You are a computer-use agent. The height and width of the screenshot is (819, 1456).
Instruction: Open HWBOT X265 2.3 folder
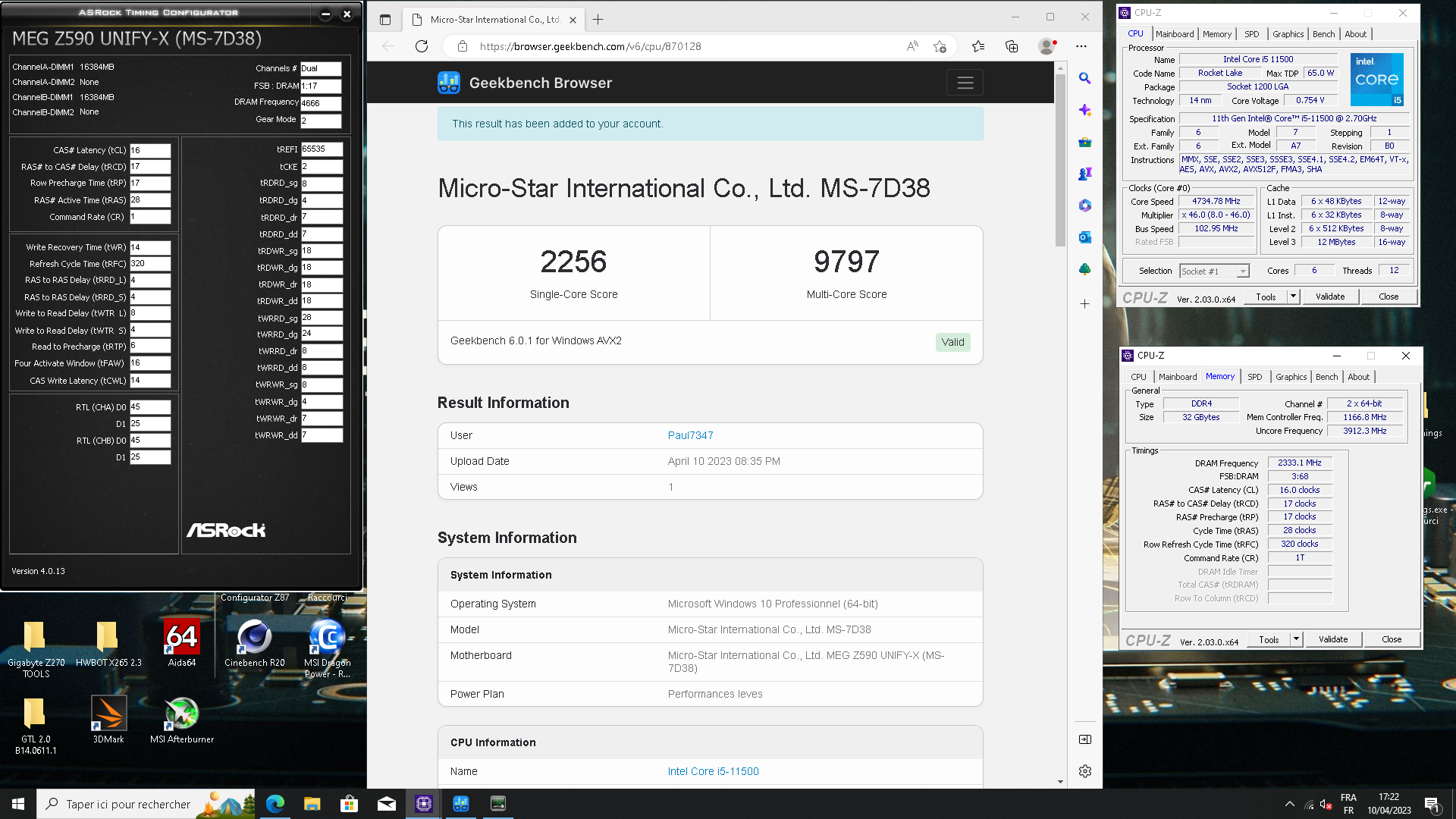click(x=108, y=643)
